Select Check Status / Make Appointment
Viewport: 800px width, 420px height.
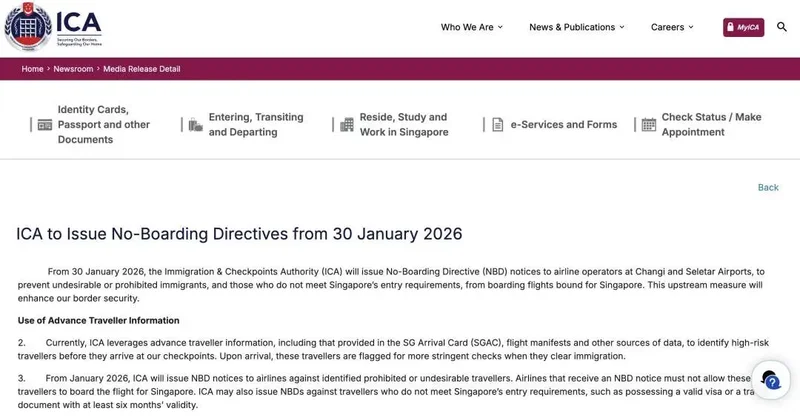(x=711, y=125)
